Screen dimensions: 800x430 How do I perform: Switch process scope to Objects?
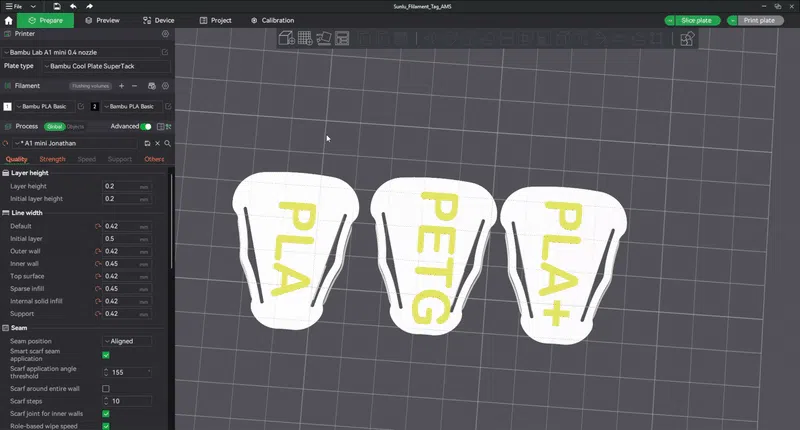point(75,127)
